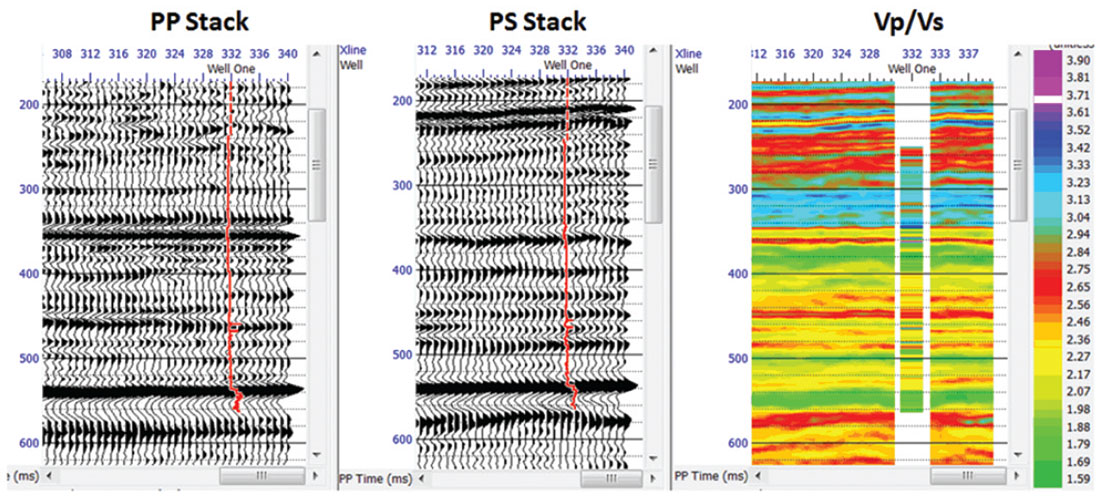Click Xline 328 label in PS Stack
Screen dimensions: 1100x500
[x=539, y=50]
